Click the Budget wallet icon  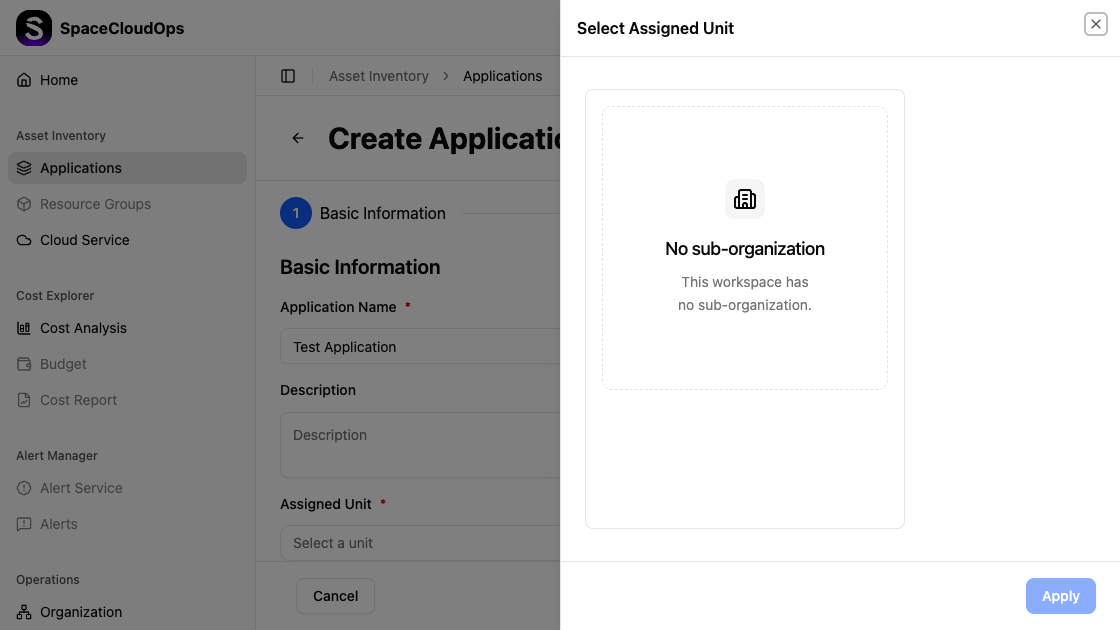[24, 364]
